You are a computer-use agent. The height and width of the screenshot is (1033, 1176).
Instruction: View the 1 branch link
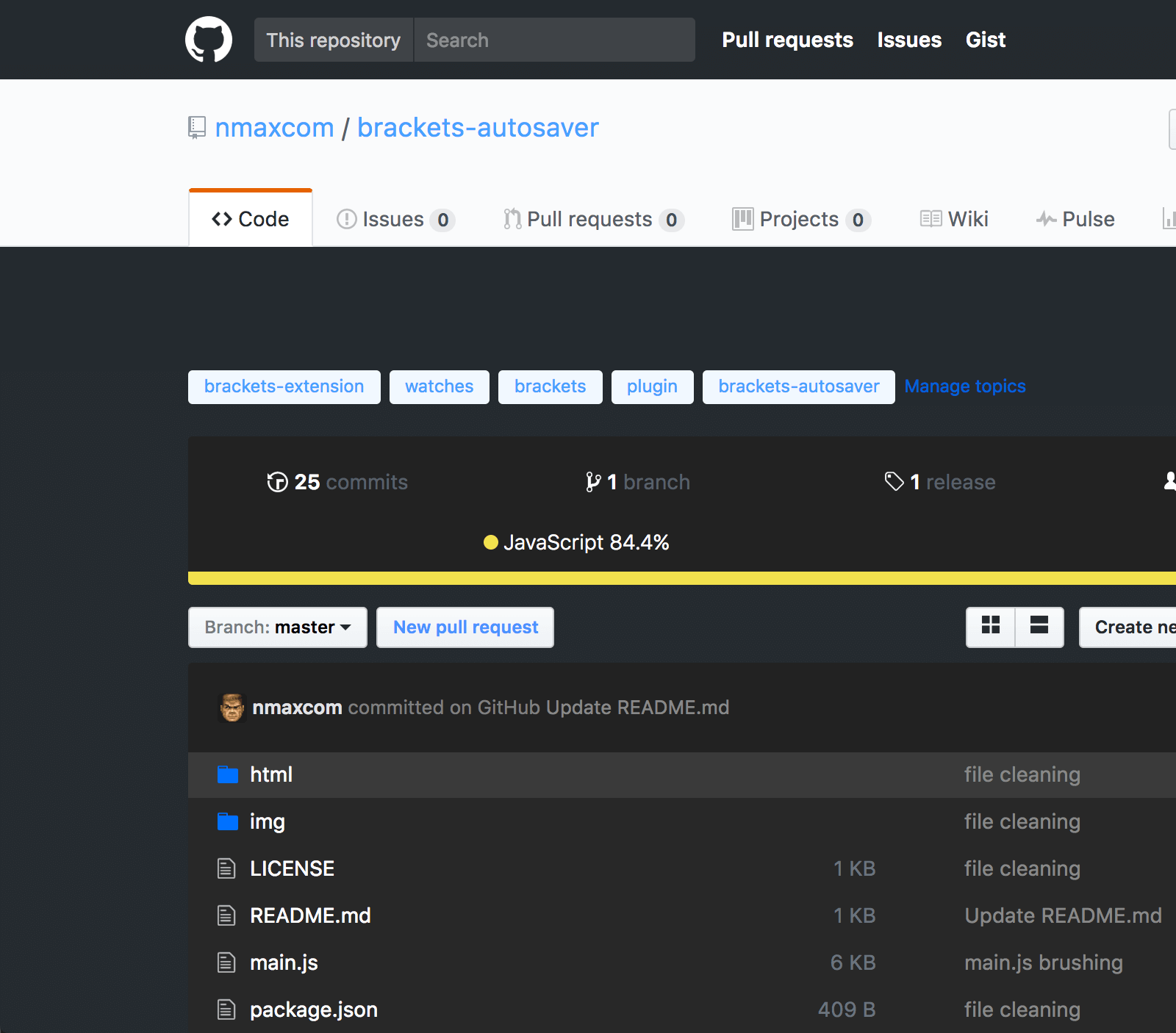pos(638,482)
